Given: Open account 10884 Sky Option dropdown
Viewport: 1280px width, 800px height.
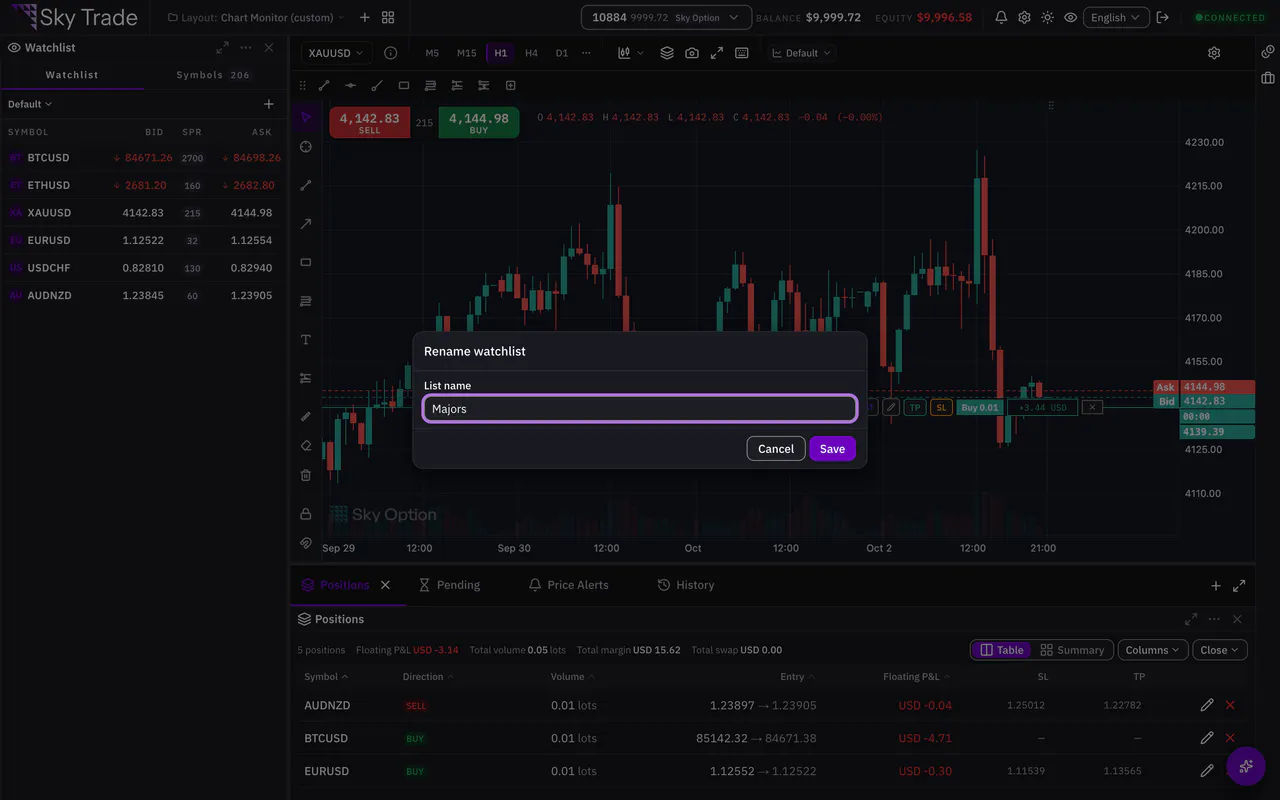Looking at the screenshot, I should coord(666,18).
